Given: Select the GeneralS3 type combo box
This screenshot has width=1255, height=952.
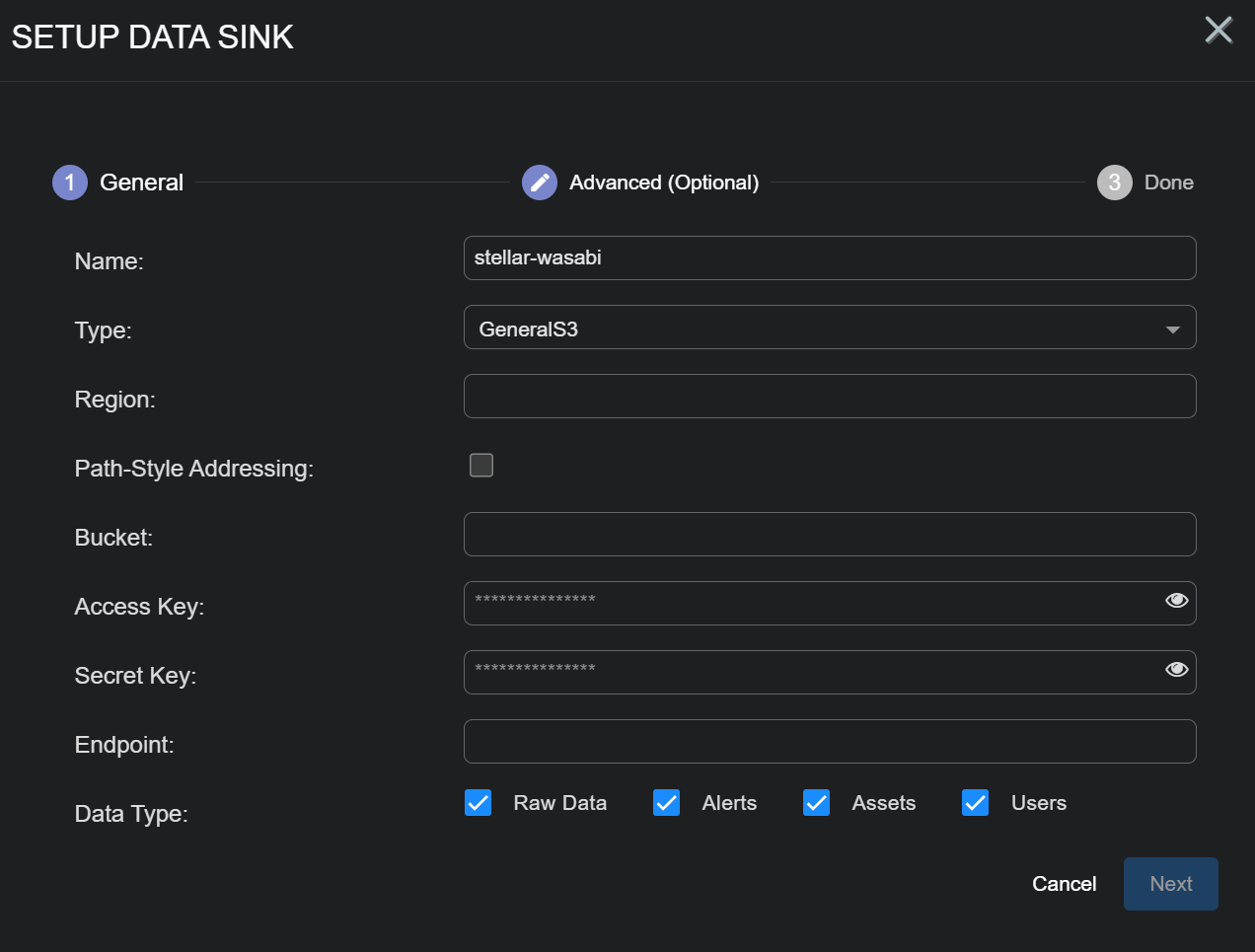Looking at the screenshot, I should 809,328.
